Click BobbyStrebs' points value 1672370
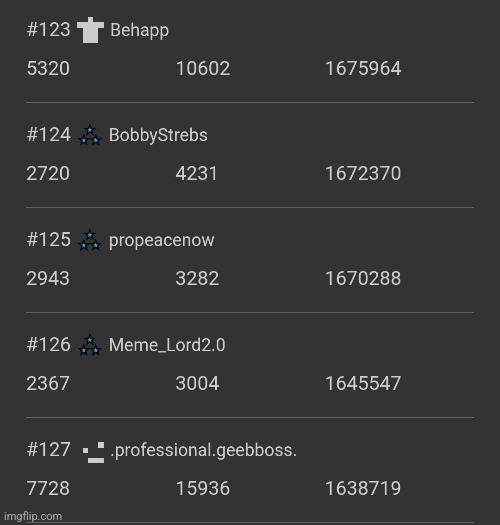500x525 pixels. (x=363, y=173)
